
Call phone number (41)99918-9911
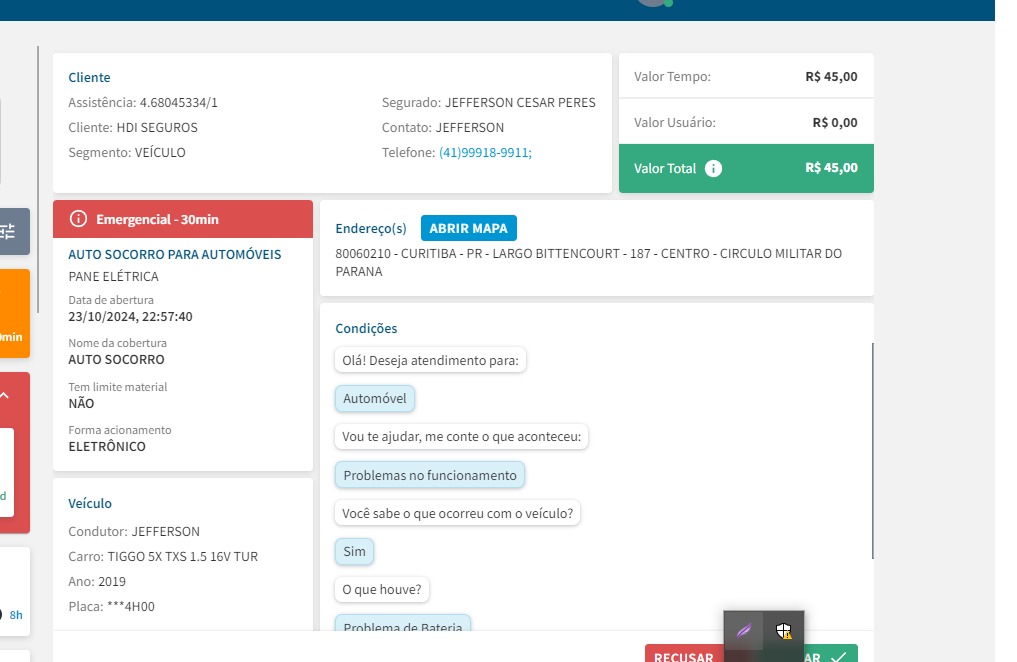coord(485,152)
